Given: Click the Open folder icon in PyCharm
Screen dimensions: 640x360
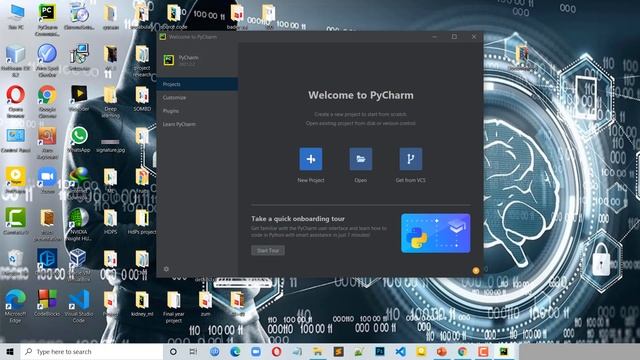Looking at the screenshot, I should click(360, 159).
